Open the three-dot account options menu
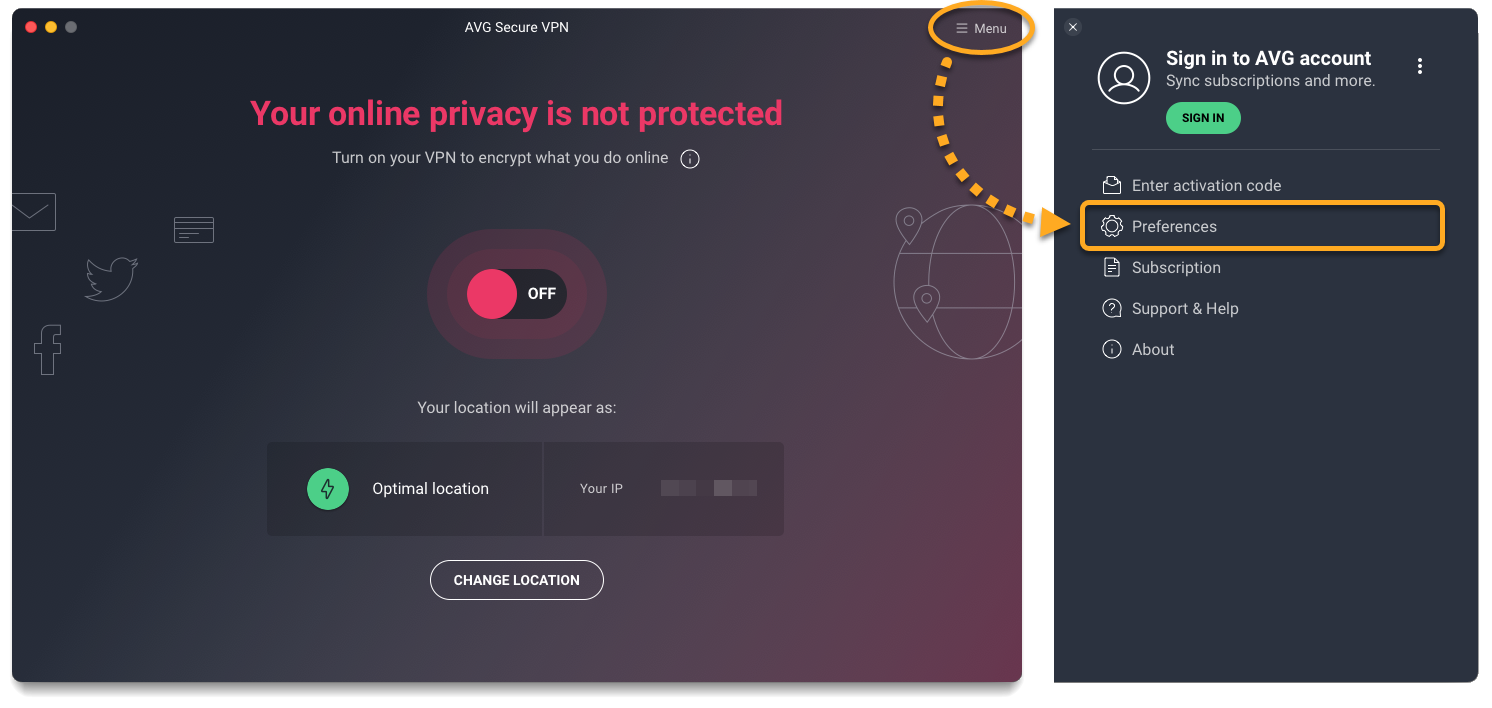 click(1419, 67)
